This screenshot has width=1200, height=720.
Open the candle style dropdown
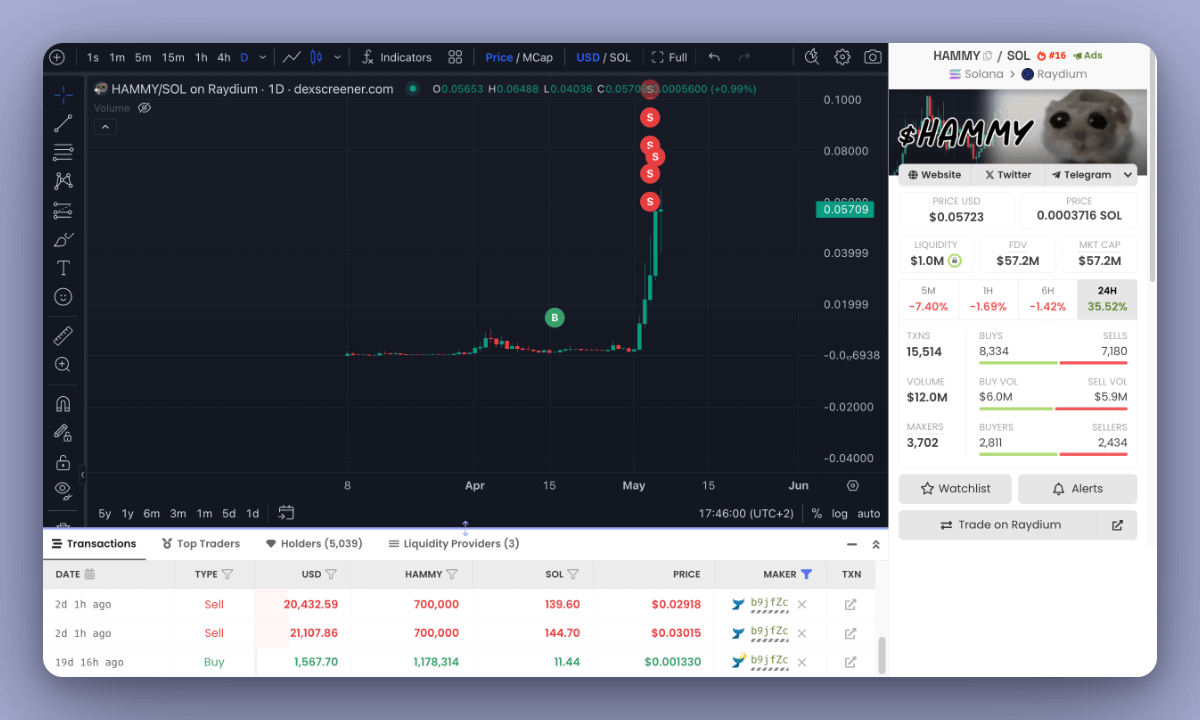336,57
